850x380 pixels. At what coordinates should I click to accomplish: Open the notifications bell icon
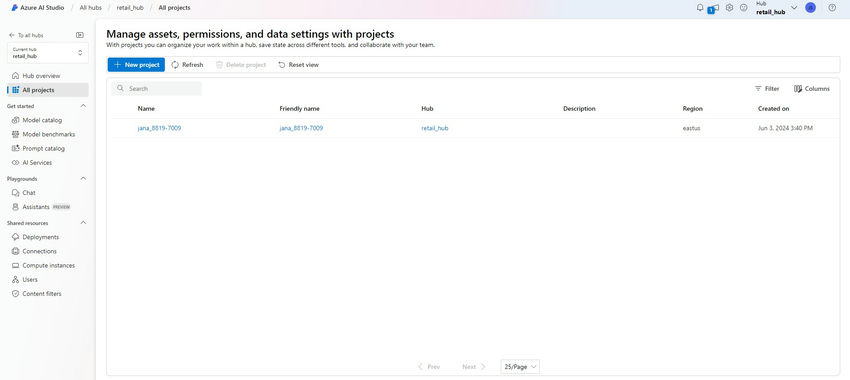point(700,8)
